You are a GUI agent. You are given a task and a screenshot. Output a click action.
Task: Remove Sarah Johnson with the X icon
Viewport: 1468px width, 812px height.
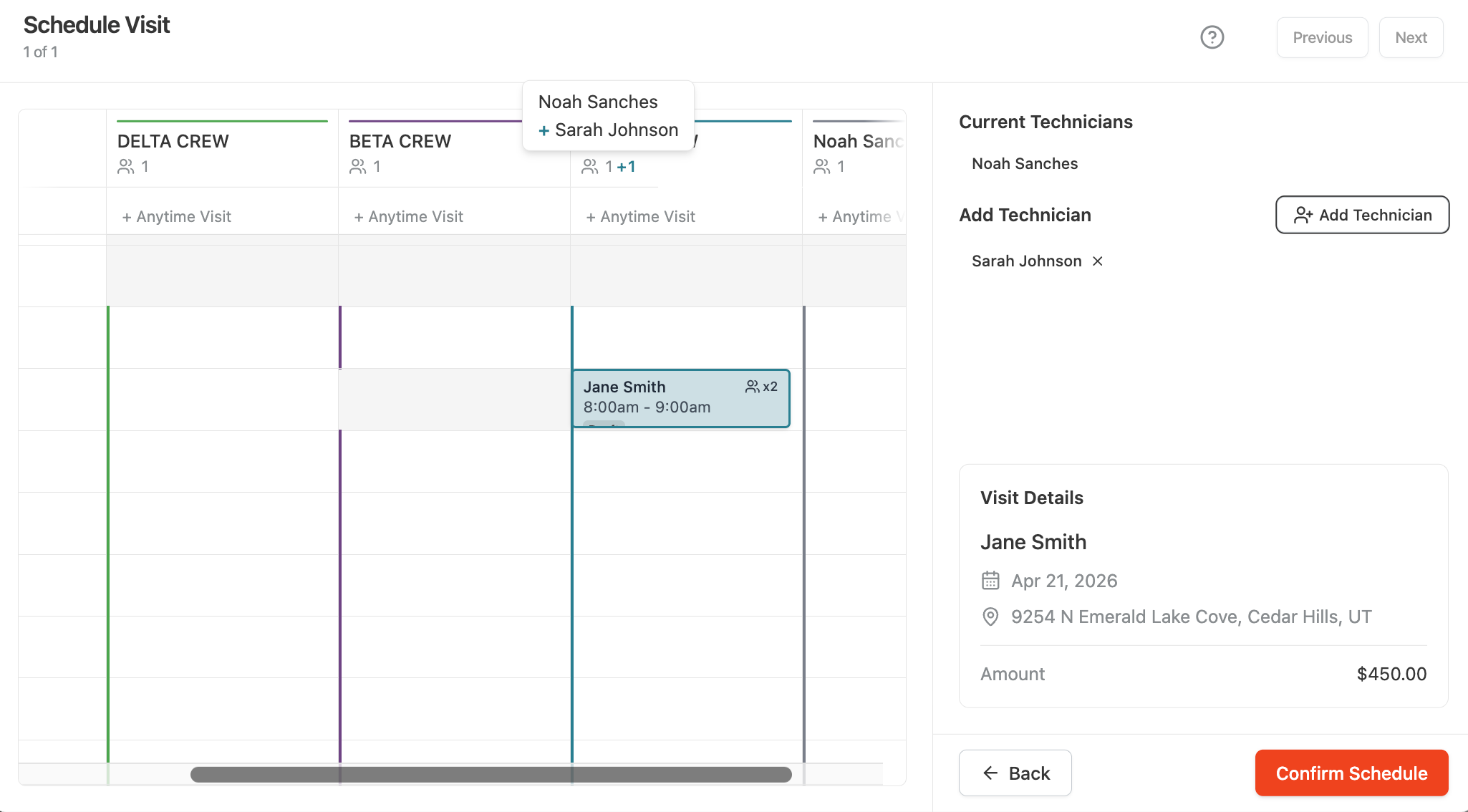1097,261
